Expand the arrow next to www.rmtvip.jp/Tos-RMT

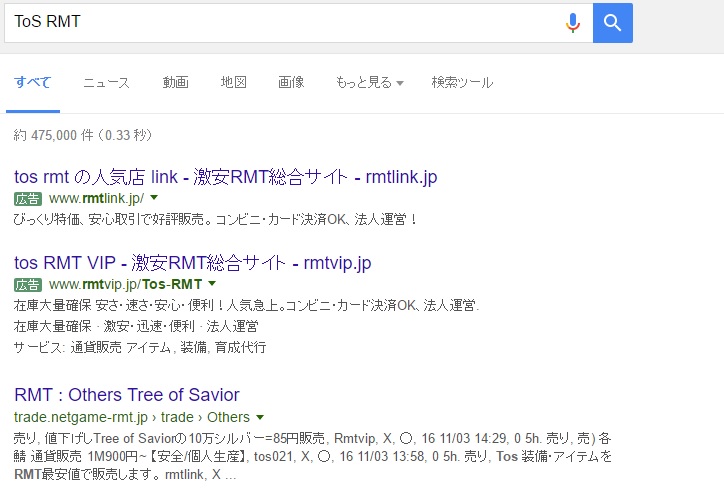click(x=212, y=283)
